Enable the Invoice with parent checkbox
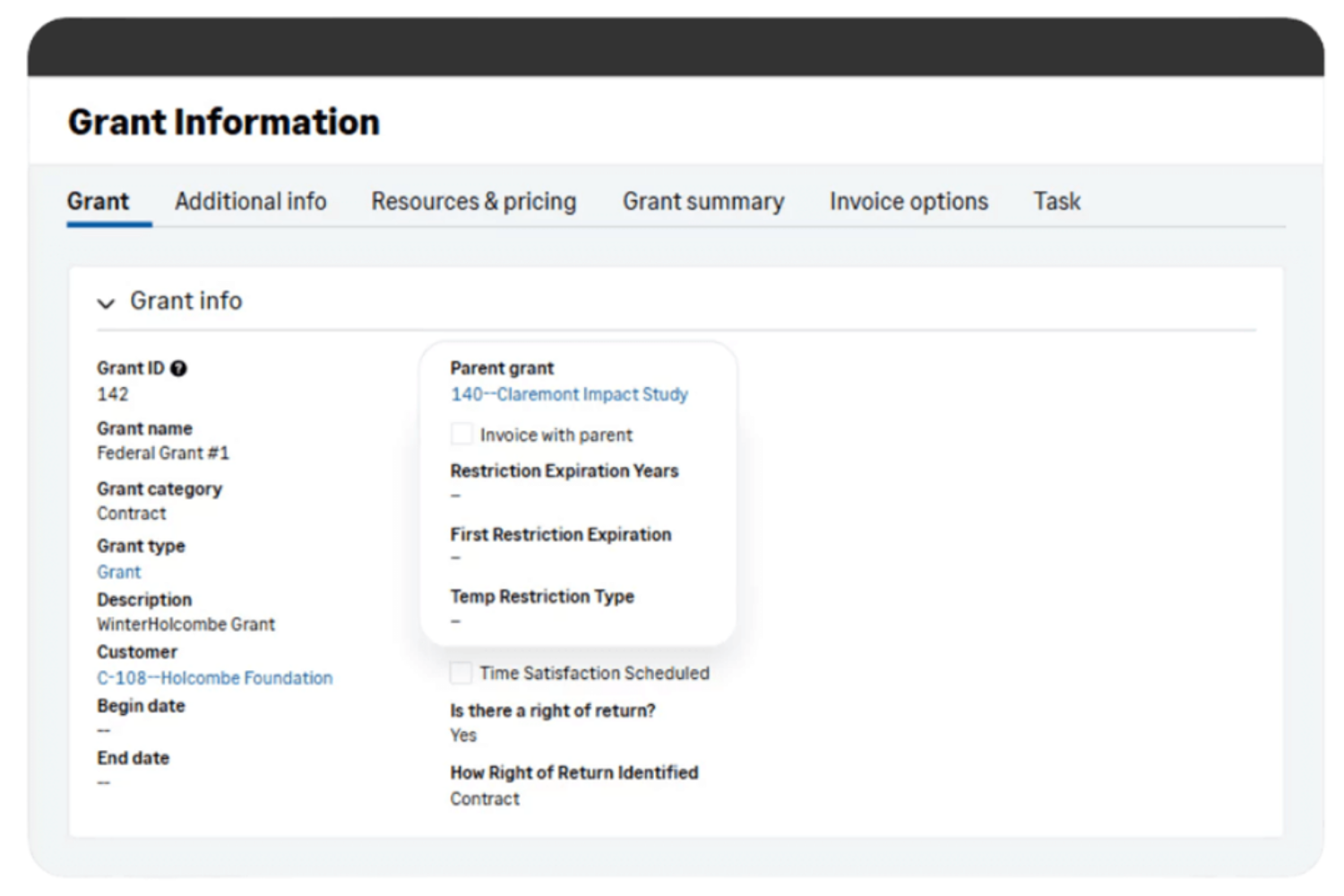1344x896 pixels. (461, 434)
